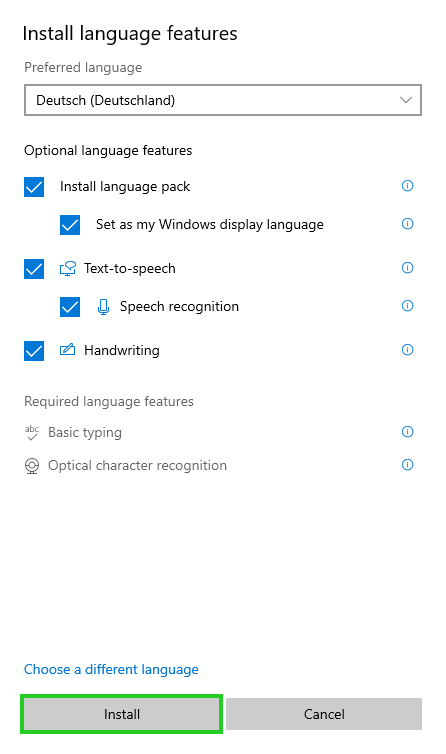Untick the Handwriting checkbox
446x754 pixels.
(34, 351)
